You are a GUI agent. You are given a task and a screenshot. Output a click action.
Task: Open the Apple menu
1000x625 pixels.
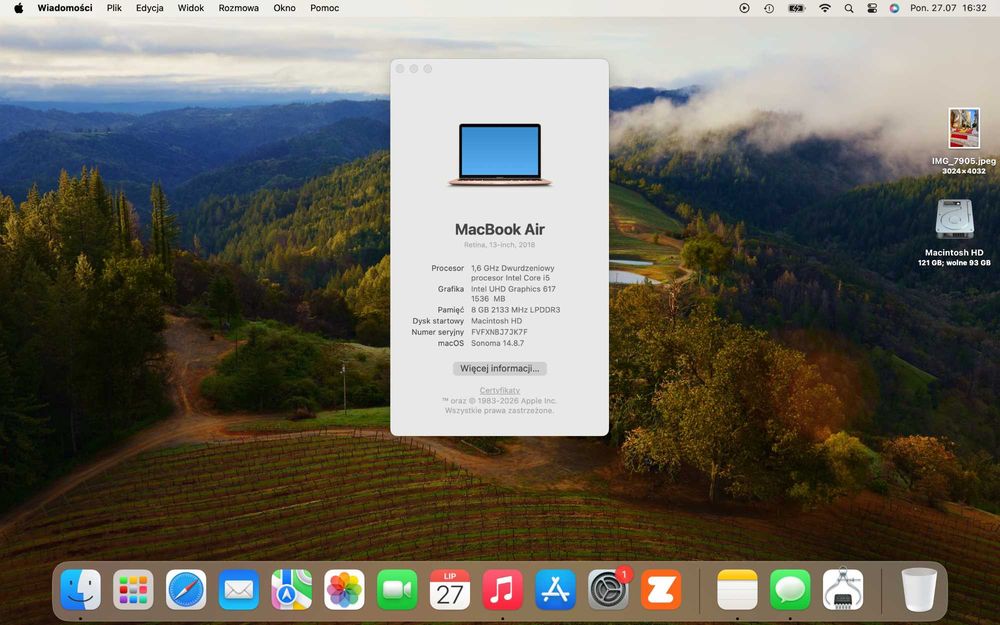click(18, 8)
